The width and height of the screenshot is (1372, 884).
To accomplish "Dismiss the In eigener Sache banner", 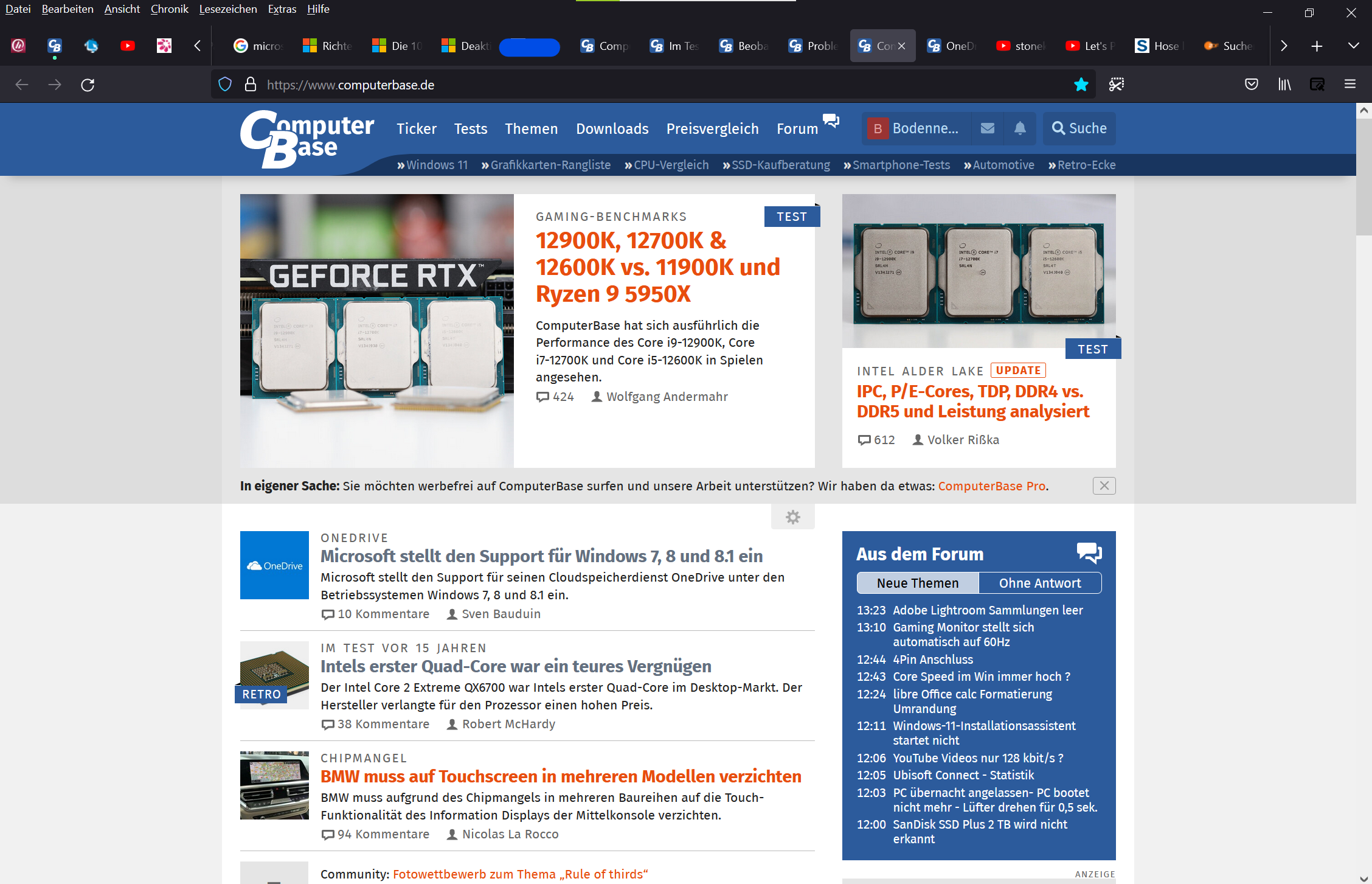I will click(x=1104, y=486).
